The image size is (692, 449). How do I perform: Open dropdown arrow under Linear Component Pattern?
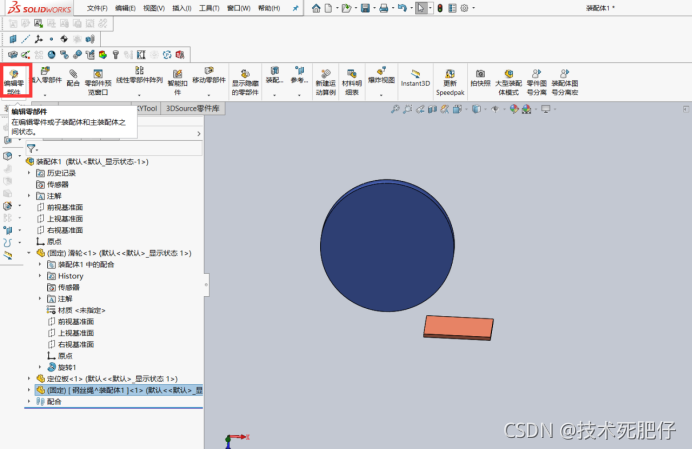(139, 95)
